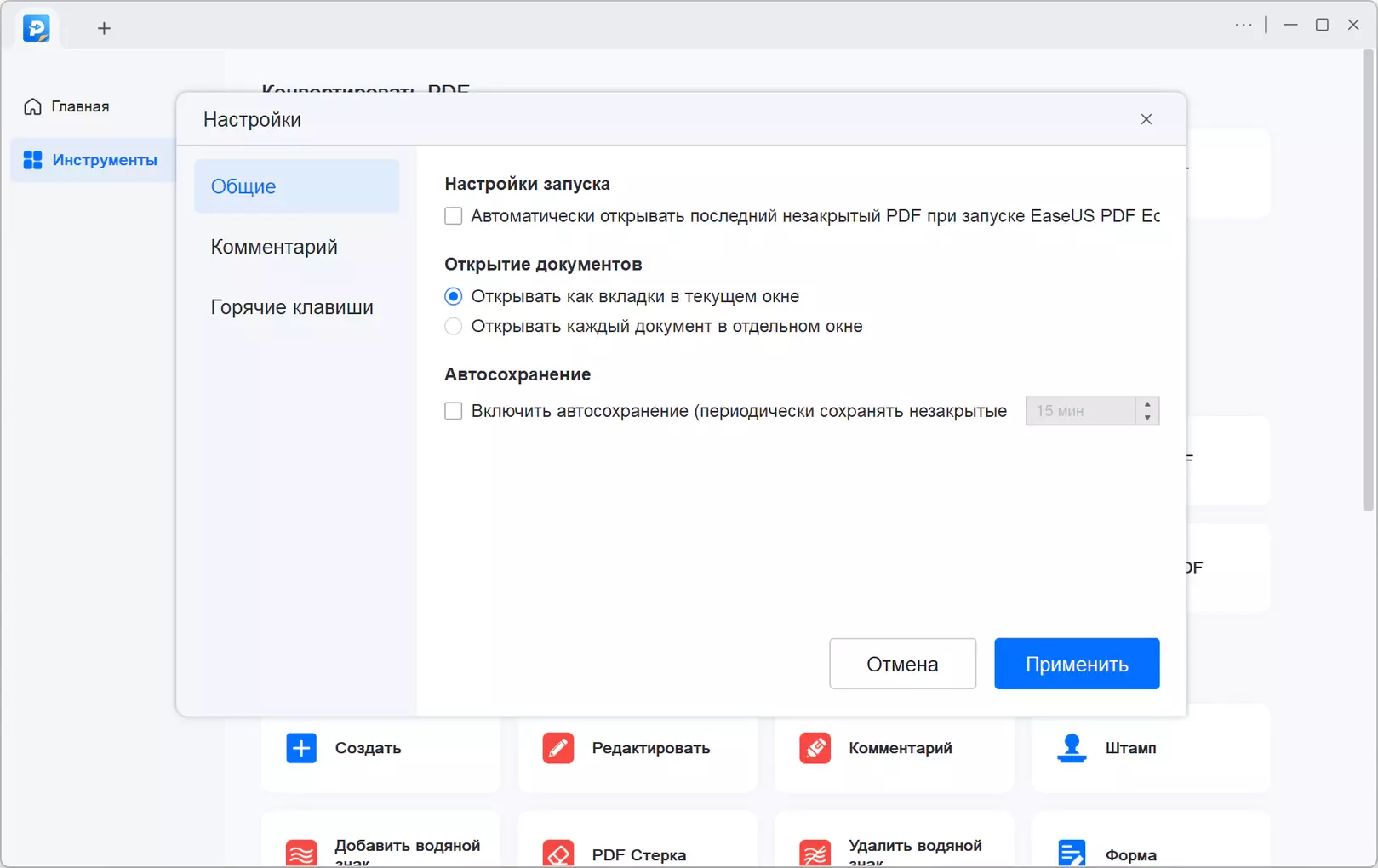The height and width of the screenshot is (868, 1378).
Task: Open the Создать tool card label
Action: [368, 748]
